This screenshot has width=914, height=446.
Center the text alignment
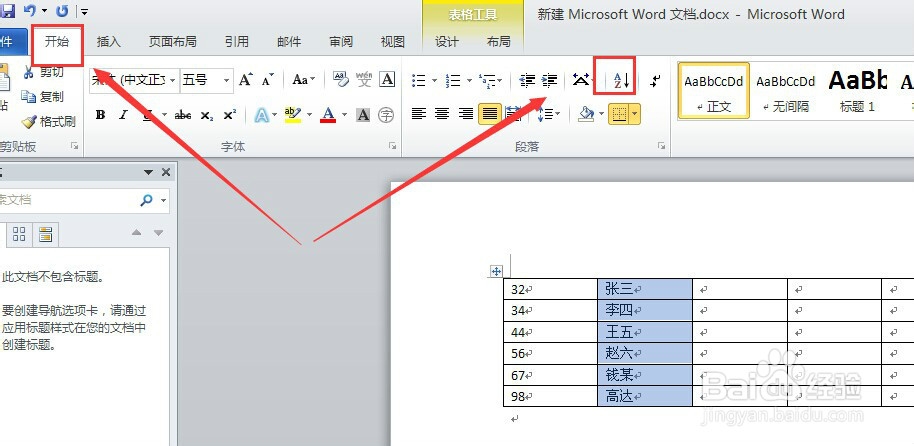[x=442, y=114]
